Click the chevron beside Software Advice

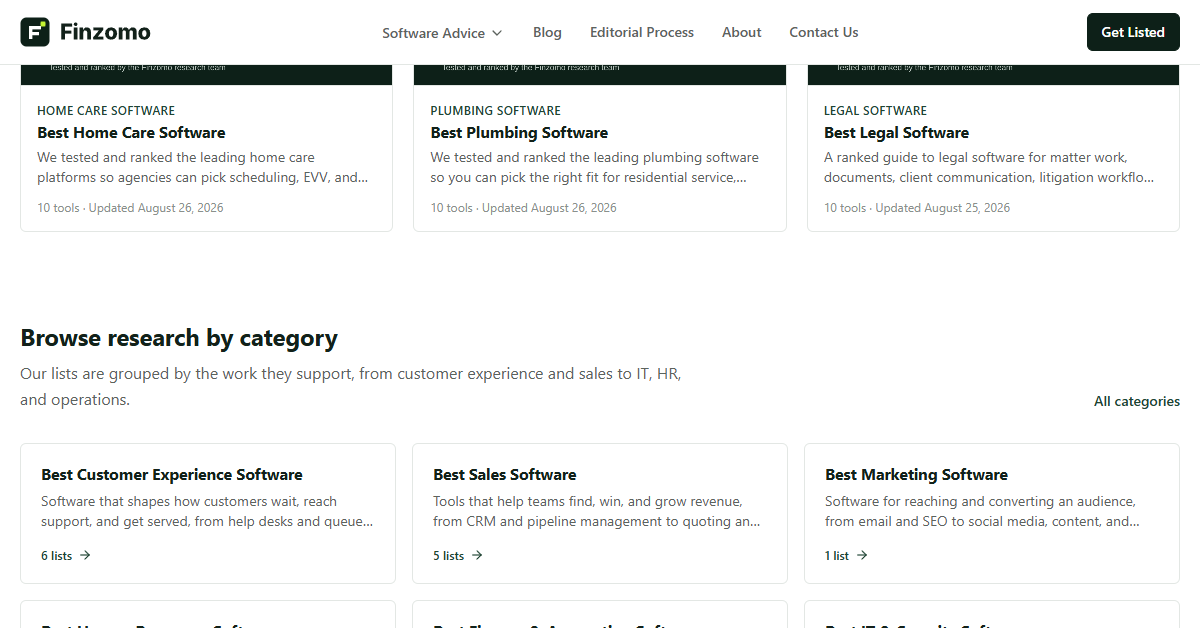coord(496,33)
